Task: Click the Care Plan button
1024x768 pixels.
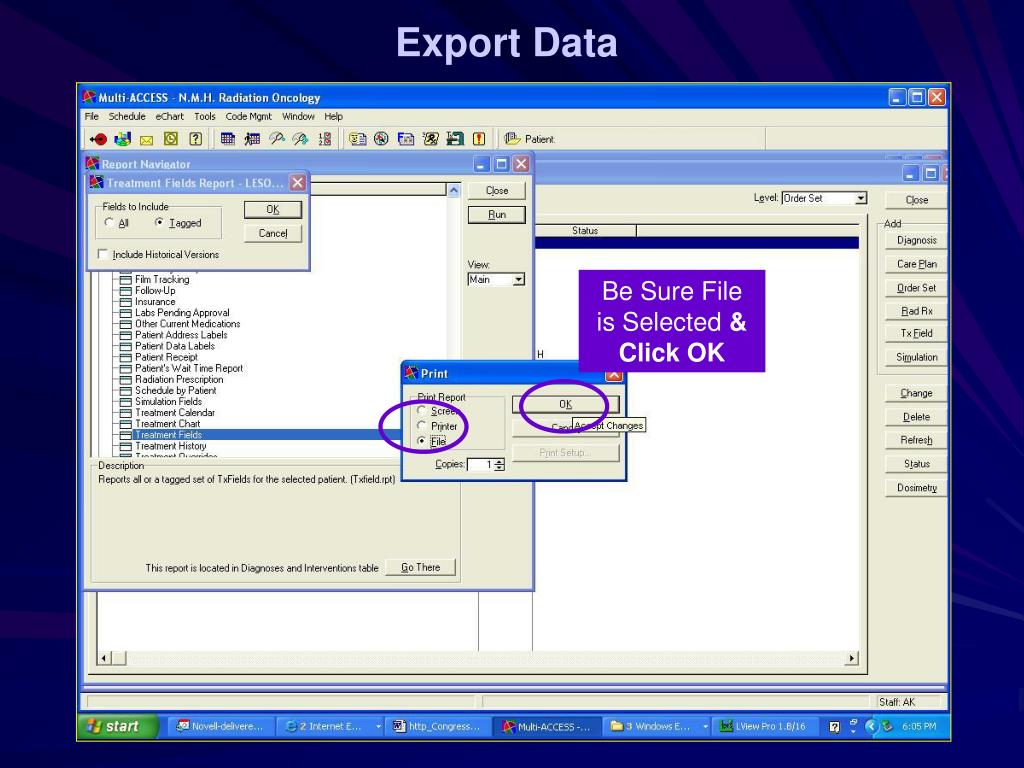Action: coord(916,264)
